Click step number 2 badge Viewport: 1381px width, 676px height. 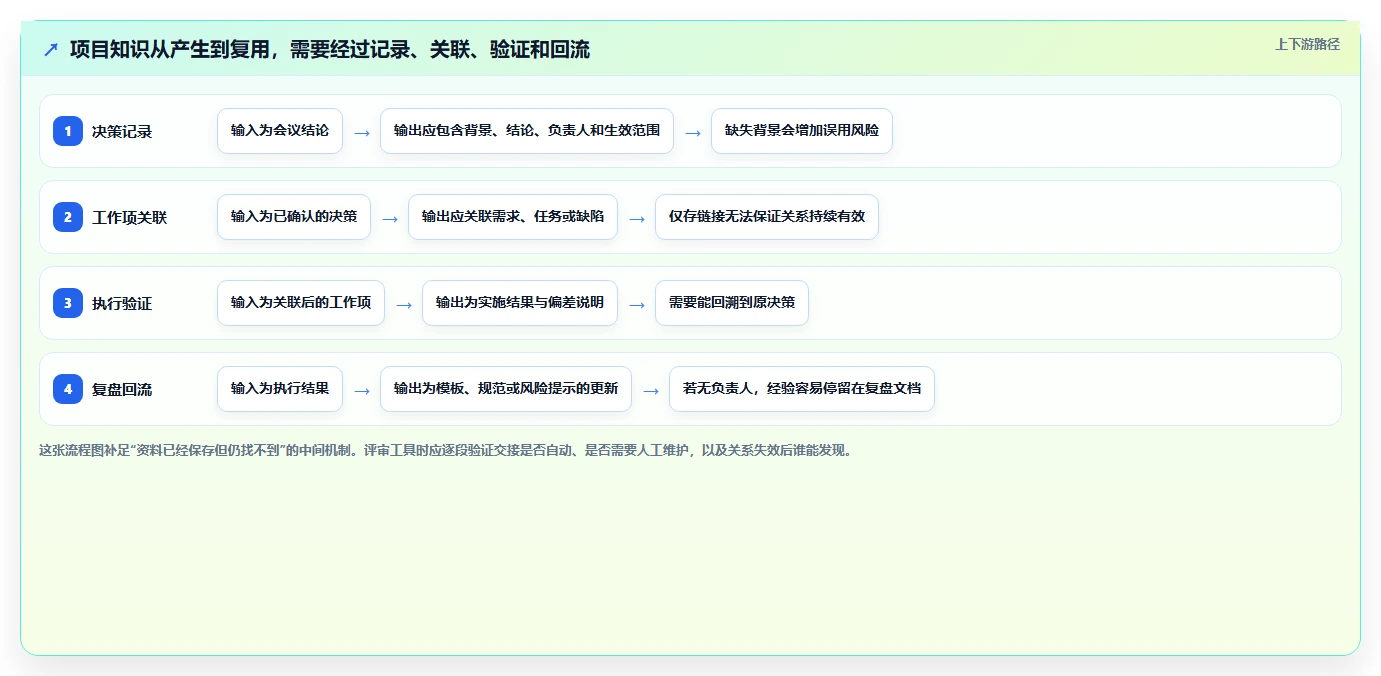[x=68, y=217]
